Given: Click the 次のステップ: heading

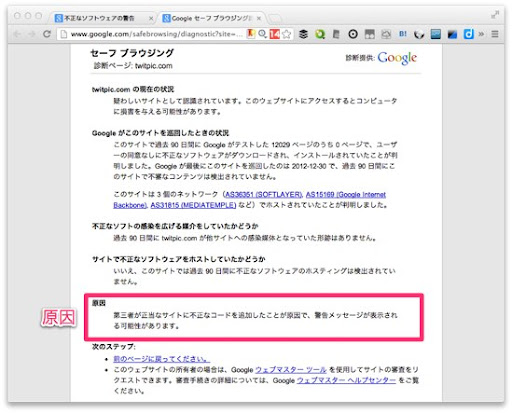Looking at the screenshot, I should point(114,347).
